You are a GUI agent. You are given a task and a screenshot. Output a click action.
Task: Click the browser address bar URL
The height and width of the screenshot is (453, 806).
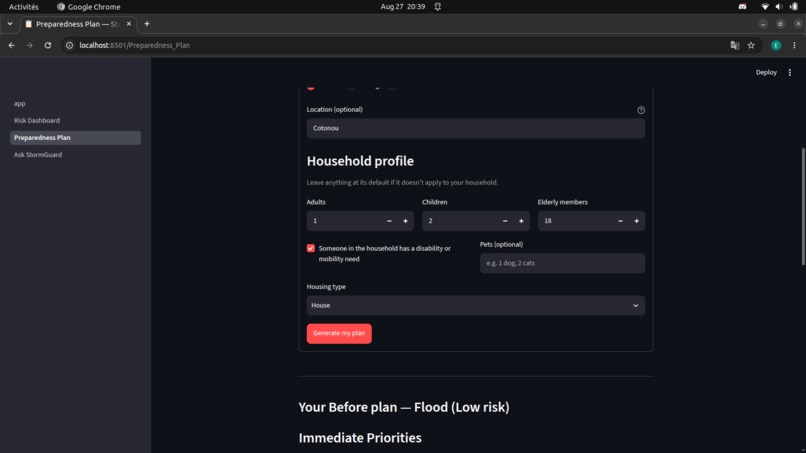coord(135,45)
